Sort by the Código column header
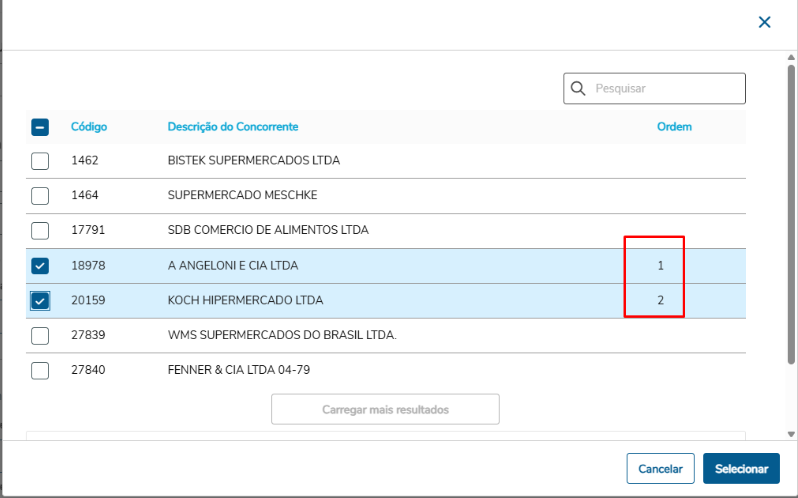The width and height of the screenshot is (798, 498). (x=89, y=127)
